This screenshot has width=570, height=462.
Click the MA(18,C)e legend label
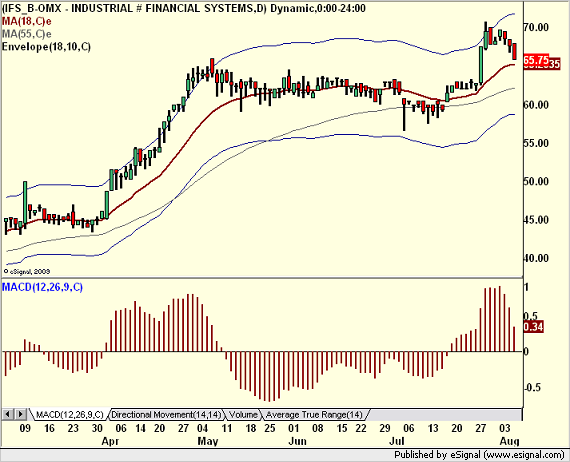coord(27,21)
